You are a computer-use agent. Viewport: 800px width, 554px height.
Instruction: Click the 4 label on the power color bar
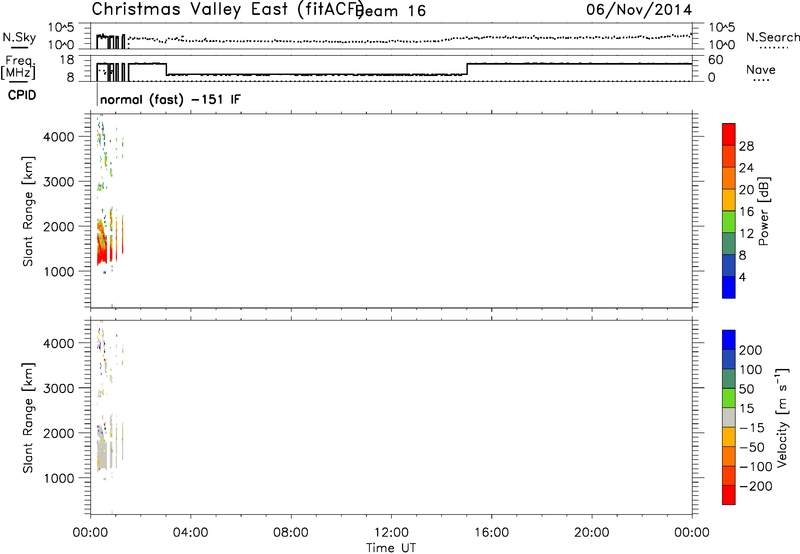(742, 277)
